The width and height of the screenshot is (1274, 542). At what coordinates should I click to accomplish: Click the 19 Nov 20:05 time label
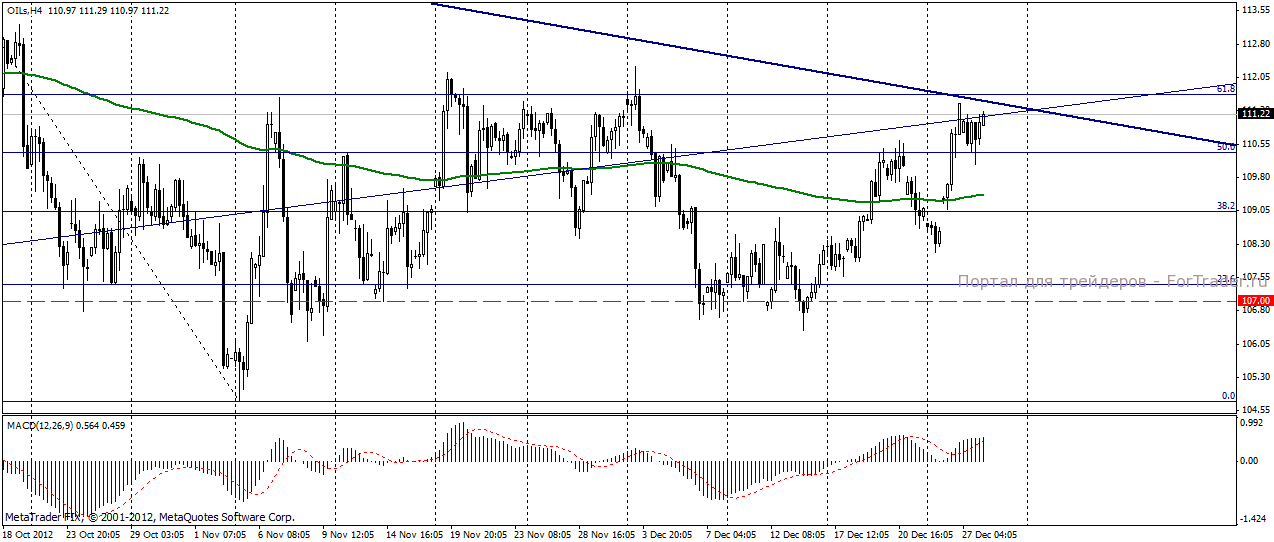click(480, 535)
